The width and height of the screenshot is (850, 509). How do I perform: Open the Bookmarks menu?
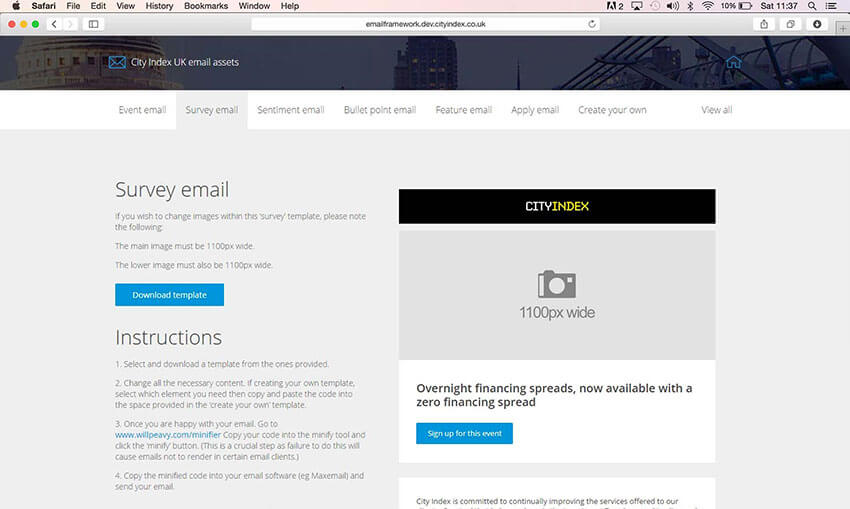(206, 6)
